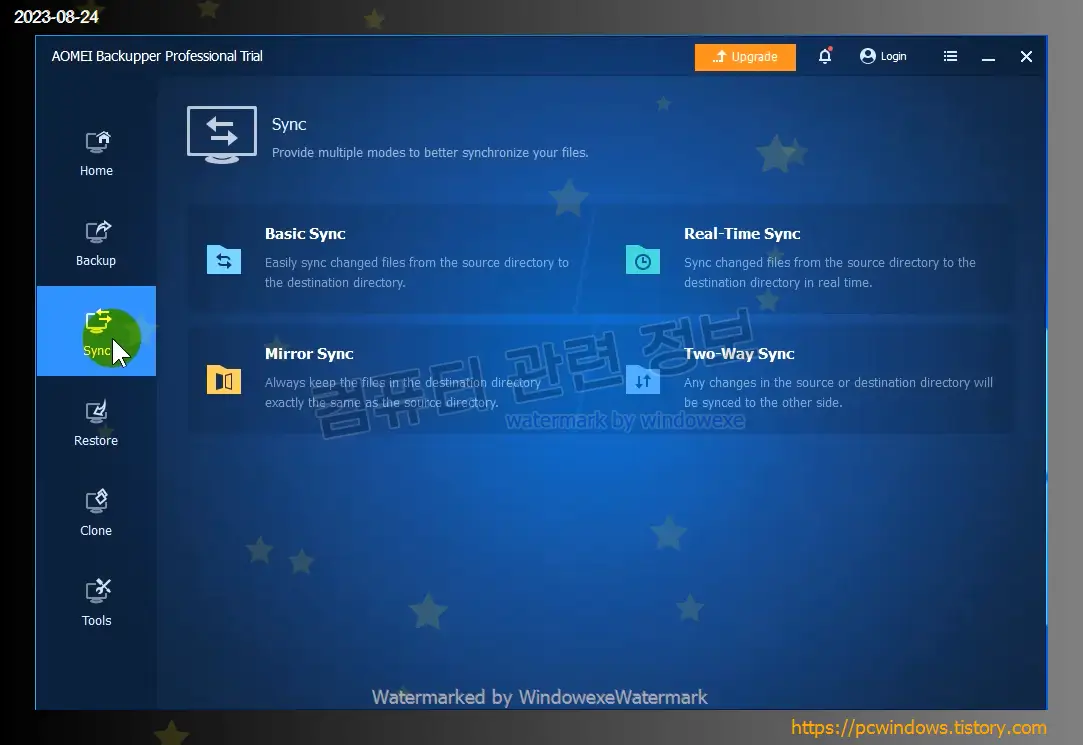This screenshot has height=745, width=1083.
Task: Click the large Sync monitor icon
Action: (x=222, y=135)
